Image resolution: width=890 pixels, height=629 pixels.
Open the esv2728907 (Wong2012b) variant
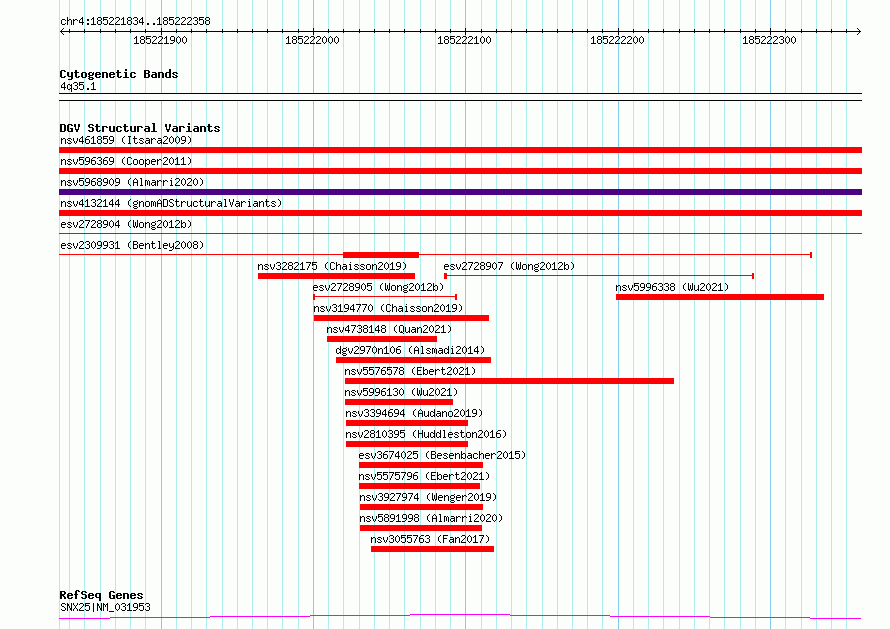pos(509,266)
